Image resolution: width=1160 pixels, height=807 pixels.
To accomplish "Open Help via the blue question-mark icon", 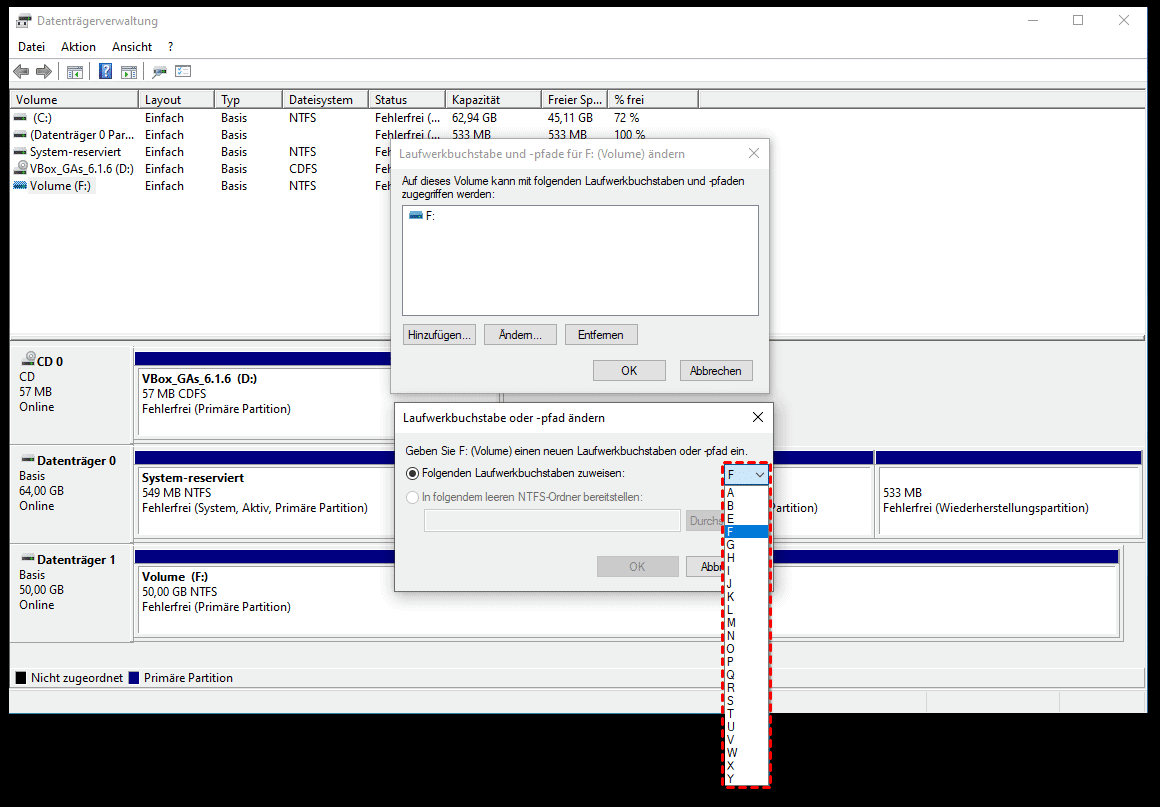I will point(105,72).
